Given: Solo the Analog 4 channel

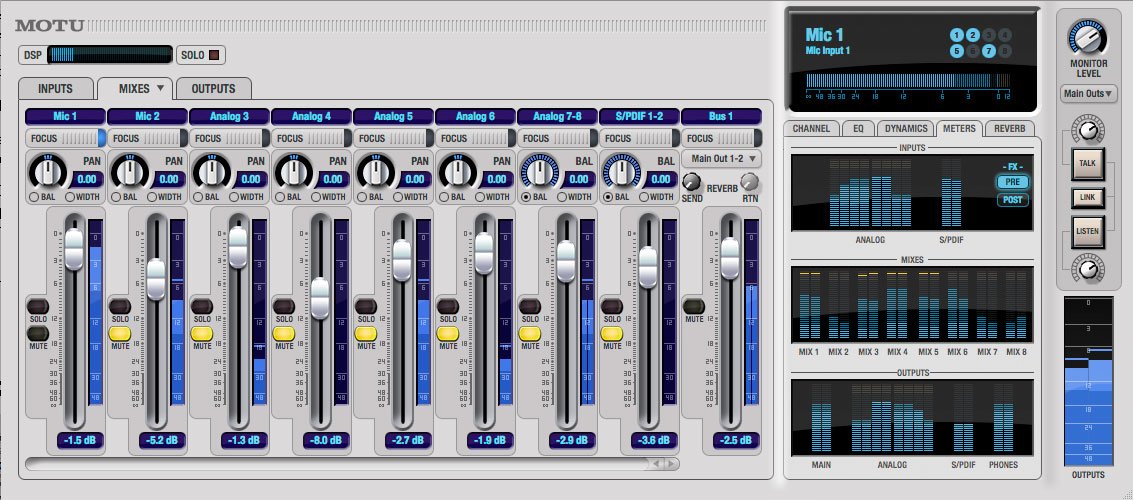Looking at the screenshot, I should click(284, 306).
